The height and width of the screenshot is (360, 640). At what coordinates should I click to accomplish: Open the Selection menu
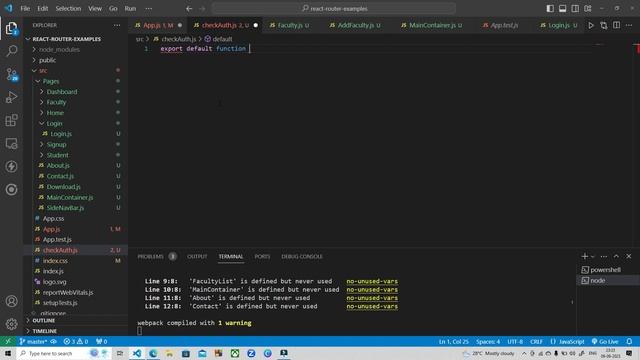(68, 9)
